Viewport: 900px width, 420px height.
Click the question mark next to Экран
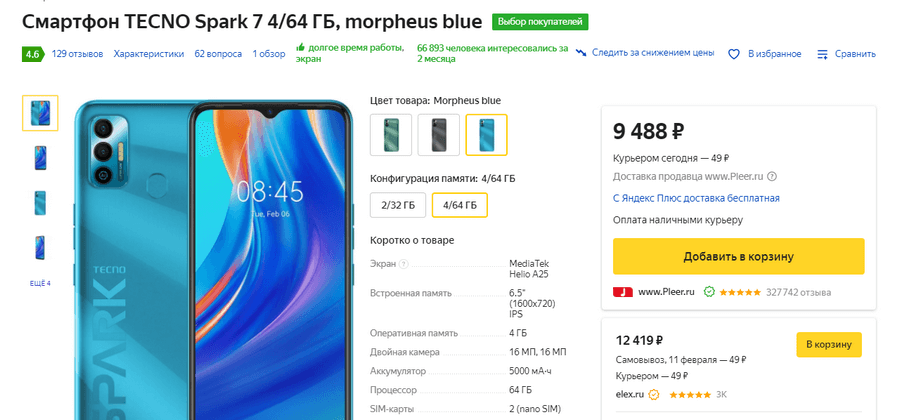(x=403, y=264)
